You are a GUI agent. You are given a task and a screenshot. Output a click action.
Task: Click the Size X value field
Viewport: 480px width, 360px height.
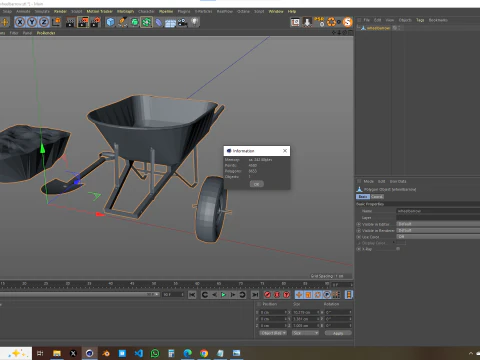point(304,312)
